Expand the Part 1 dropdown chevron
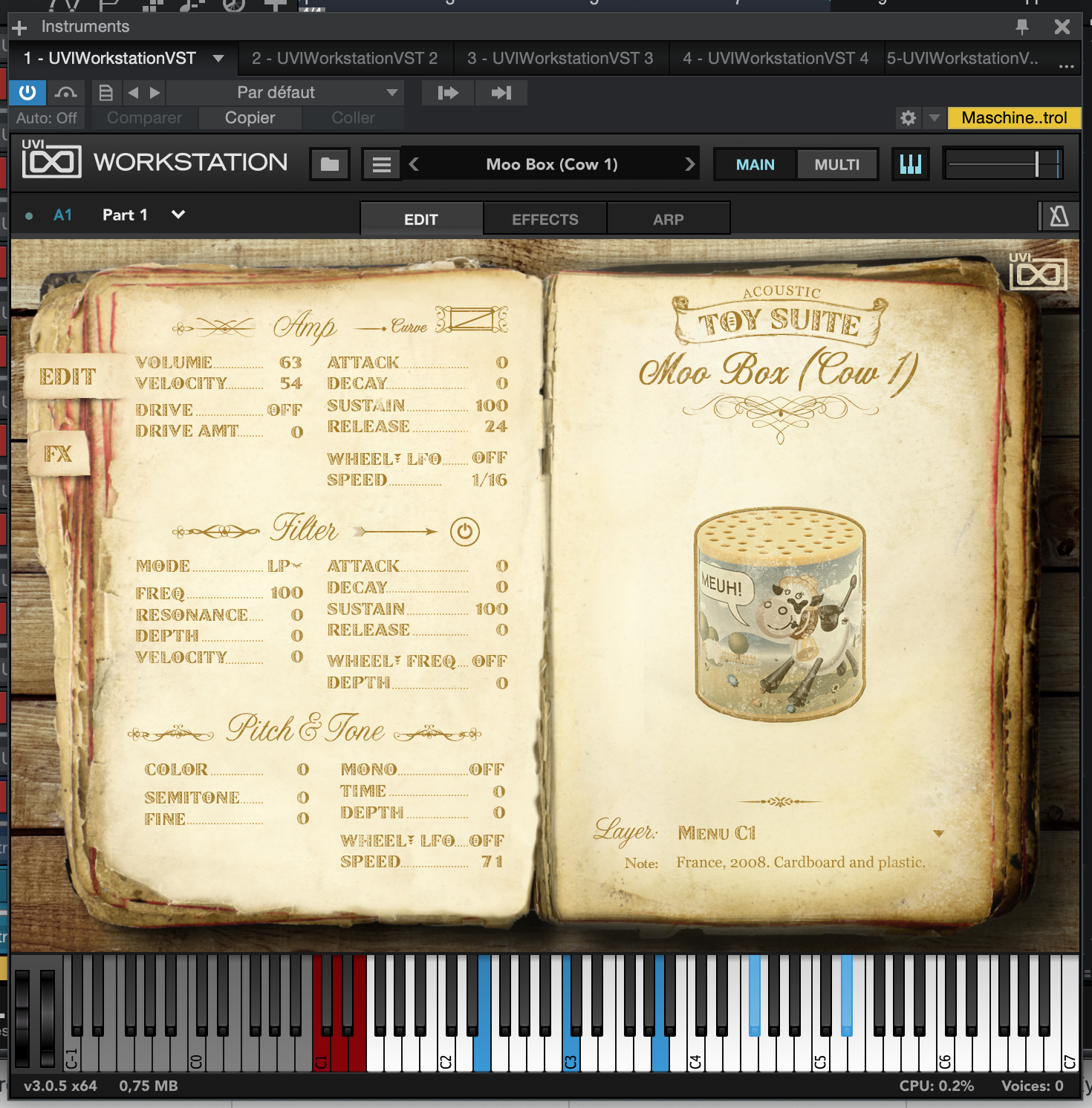The width and height of the screenshot is (1092, 1108). [178, 215]
